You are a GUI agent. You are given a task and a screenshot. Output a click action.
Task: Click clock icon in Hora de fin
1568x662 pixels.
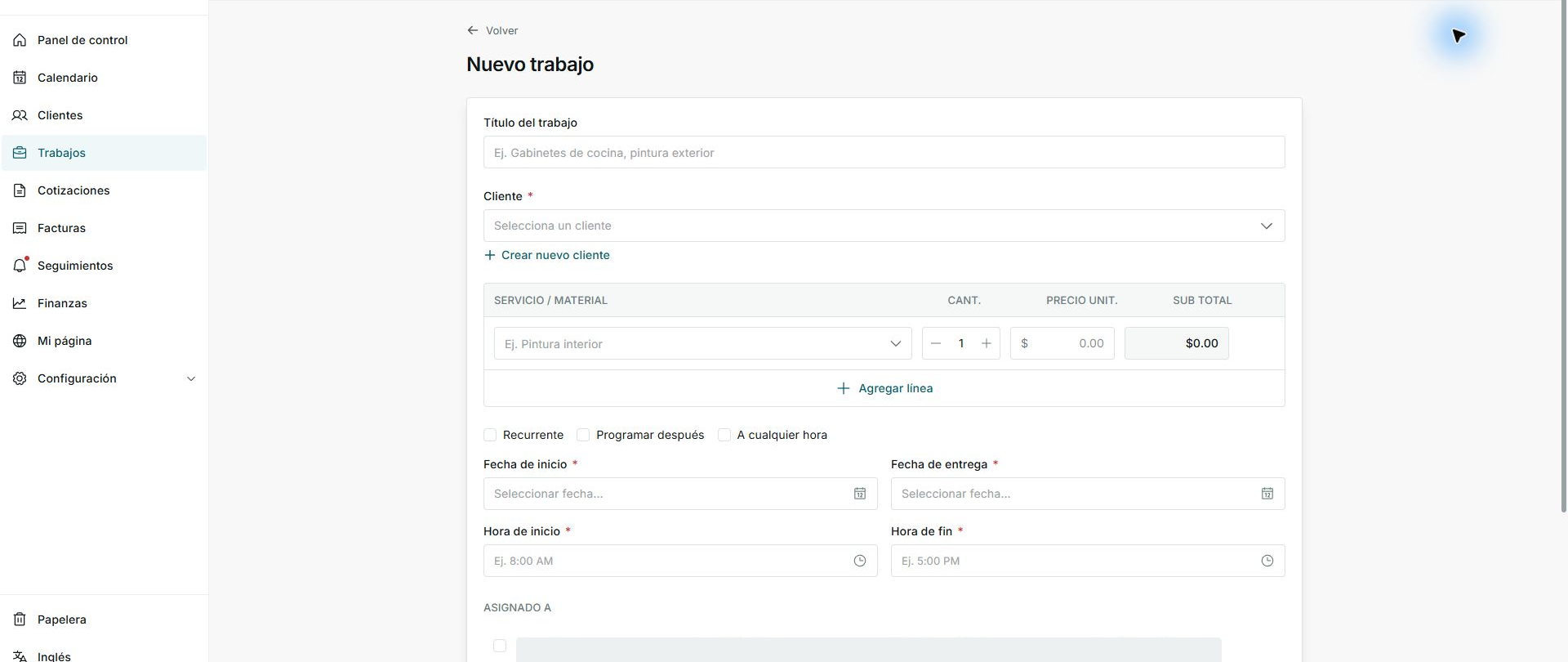[x=1267, y=561]
